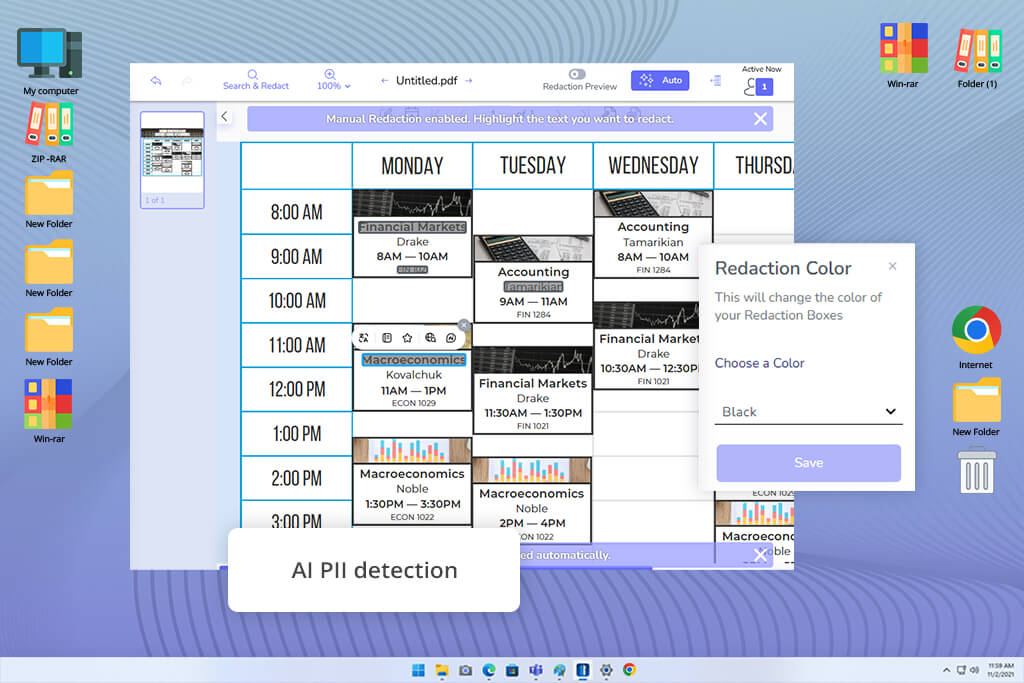Click the WEDNESDAY column header
1024x683 pixels.
click(x=653, y=166)
